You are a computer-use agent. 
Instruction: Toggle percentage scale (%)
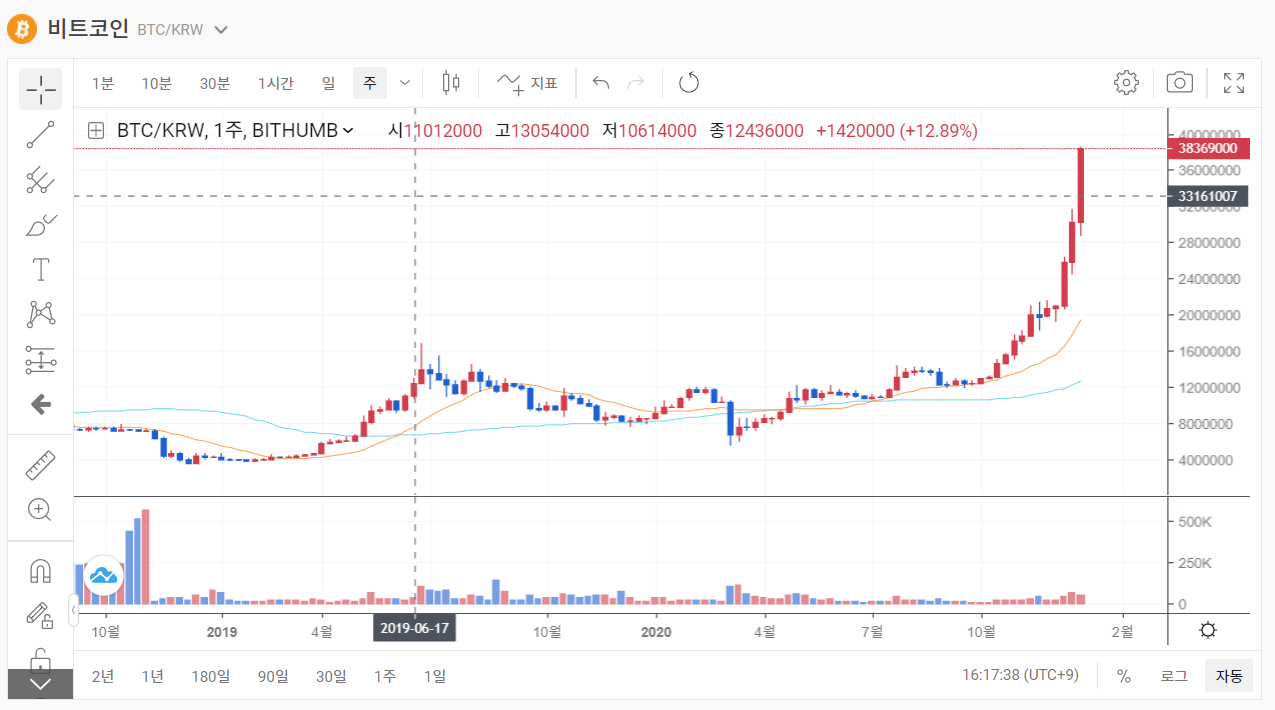coord(1124,676)
